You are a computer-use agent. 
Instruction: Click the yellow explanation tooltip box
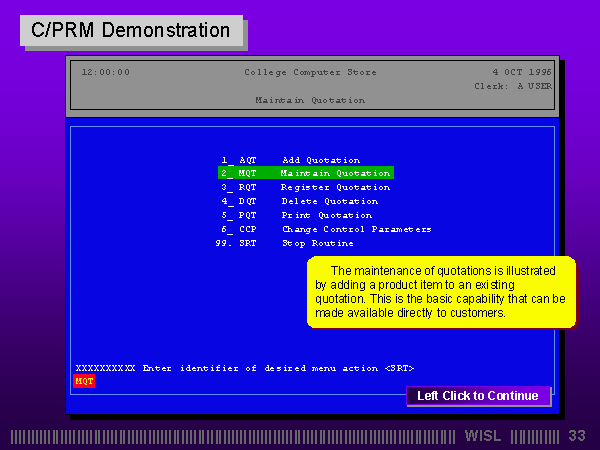pyautogui.click(x=441, y=291)
